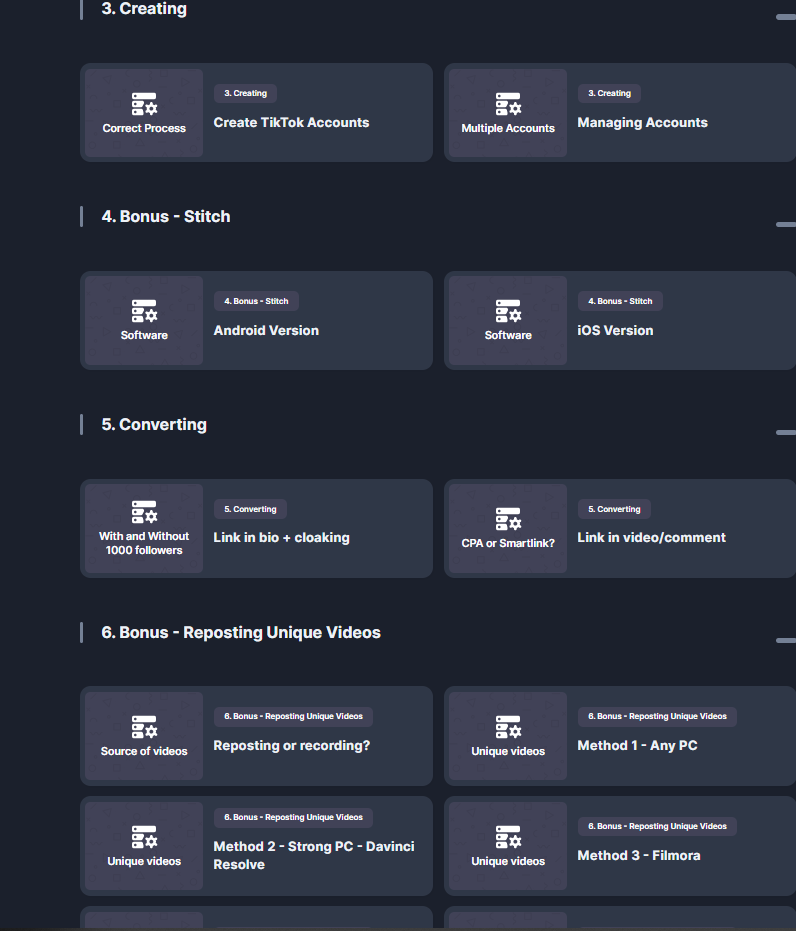Click Unique videos icon beside Method 2

144,837
